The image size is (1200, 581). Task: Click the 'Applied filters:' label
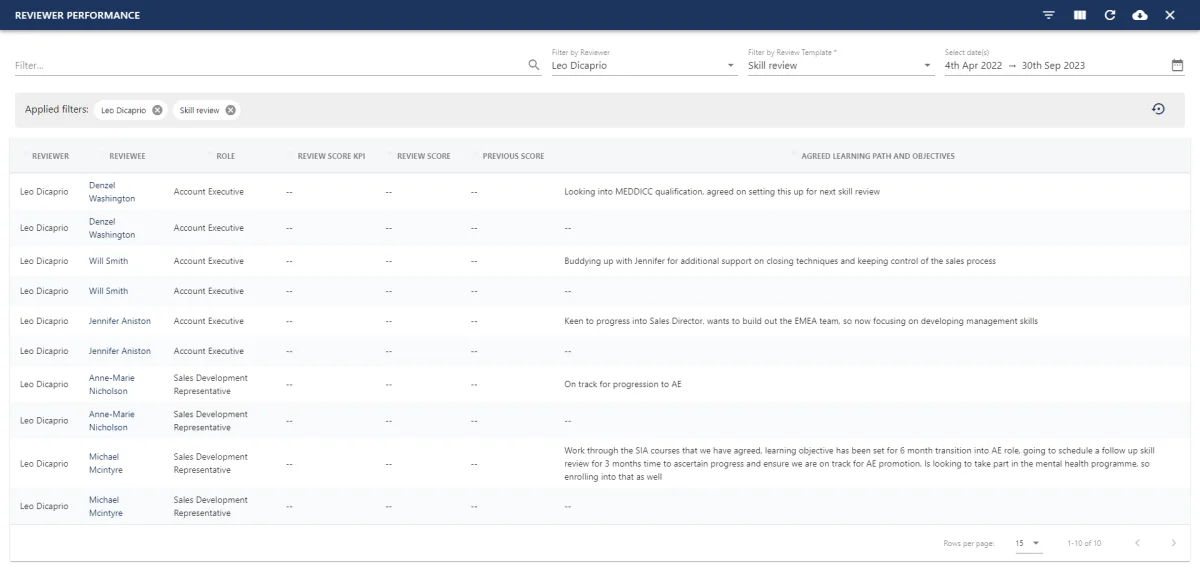(57, 109)
